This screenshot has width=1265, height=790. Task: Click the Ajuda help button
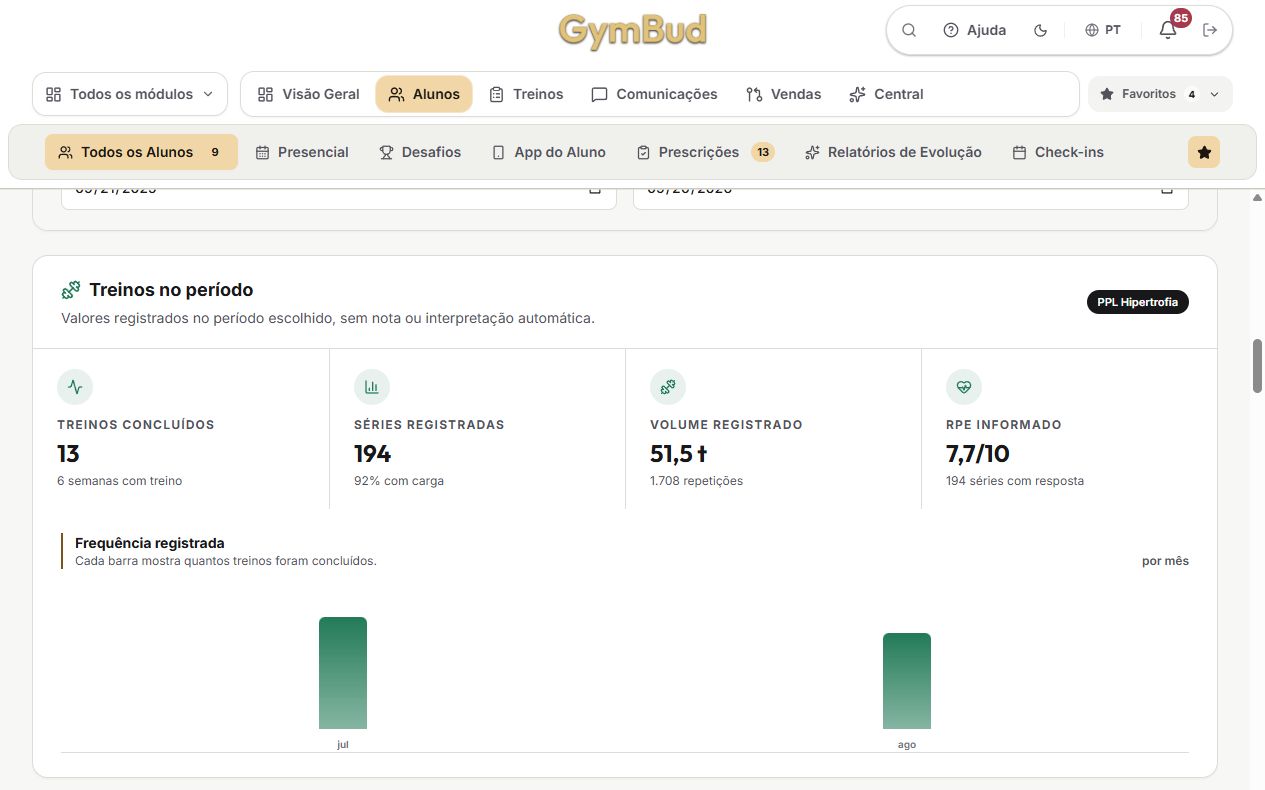(x=975, y=30)
